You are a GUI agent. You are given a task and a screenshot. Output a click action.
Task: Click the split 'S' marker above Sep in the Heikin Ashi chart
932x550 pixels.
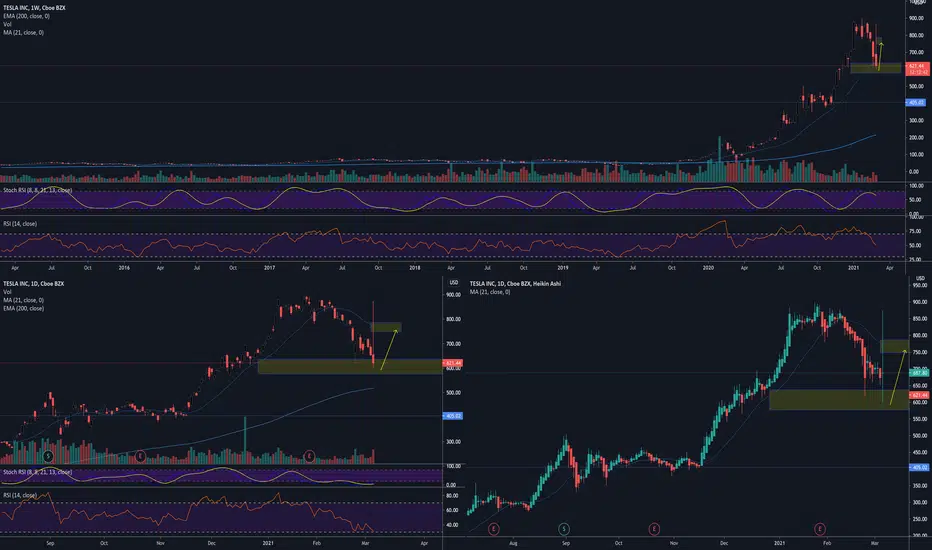(564, 529)
